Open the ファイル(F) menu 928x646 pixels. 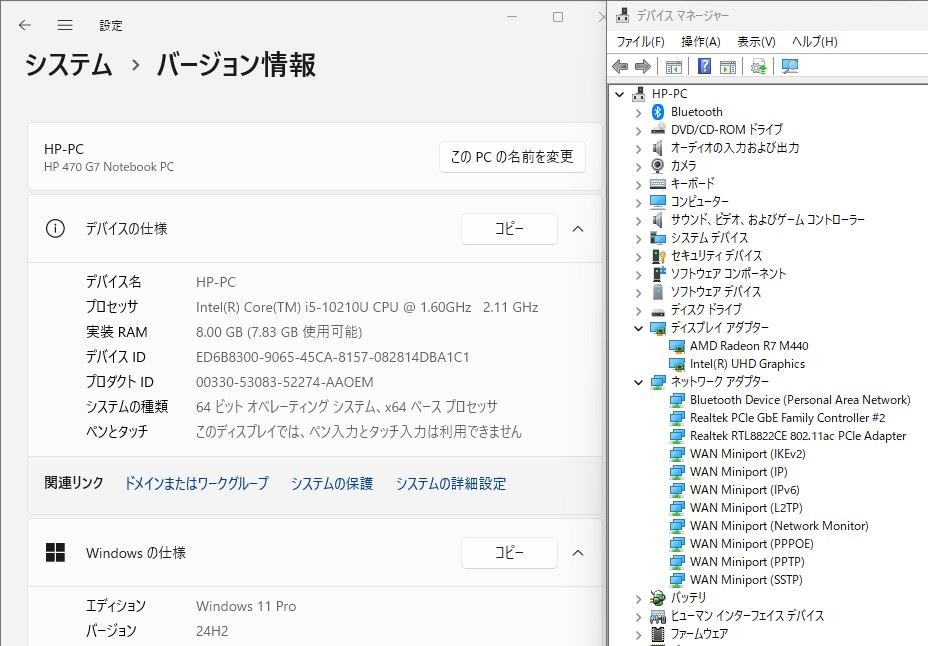pos(640,41)
